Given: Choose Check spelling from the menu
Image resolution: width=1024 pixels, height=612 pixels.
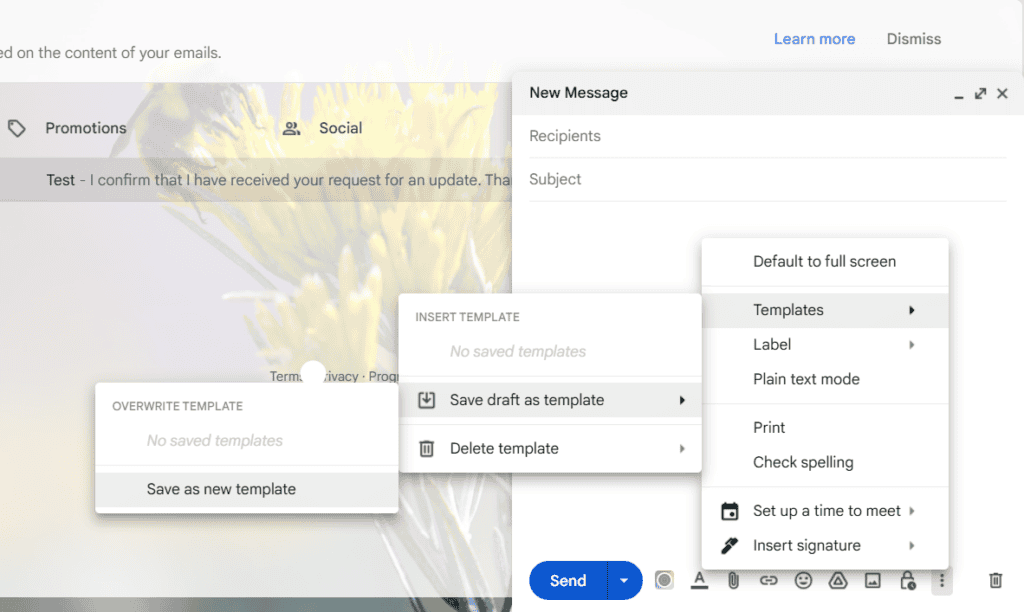Looking at the screenshot, I should coord(803,462).
